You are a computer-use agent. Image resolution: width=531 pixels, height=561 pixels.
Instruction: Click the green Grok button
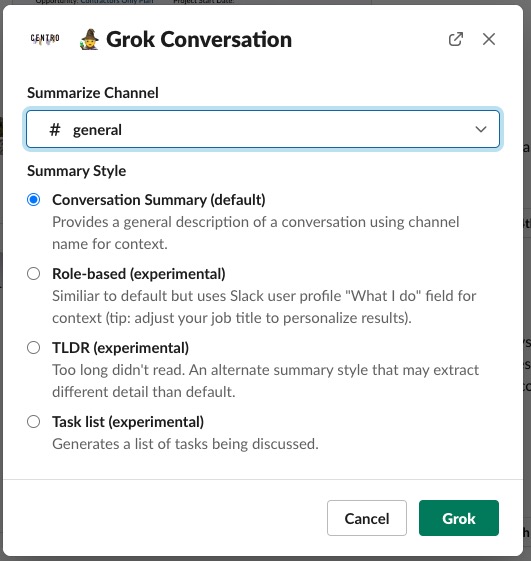click(x=459, y=518)
